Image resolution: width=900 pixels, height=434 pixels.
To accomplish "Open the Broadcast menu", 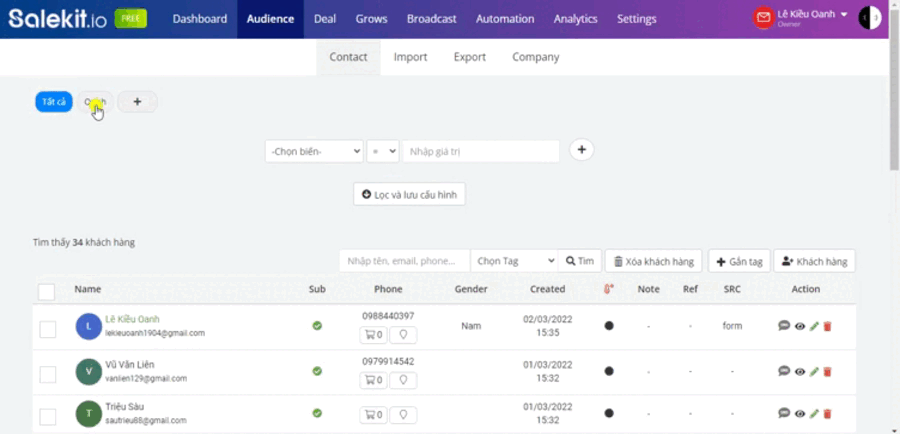I will (432, 19).
